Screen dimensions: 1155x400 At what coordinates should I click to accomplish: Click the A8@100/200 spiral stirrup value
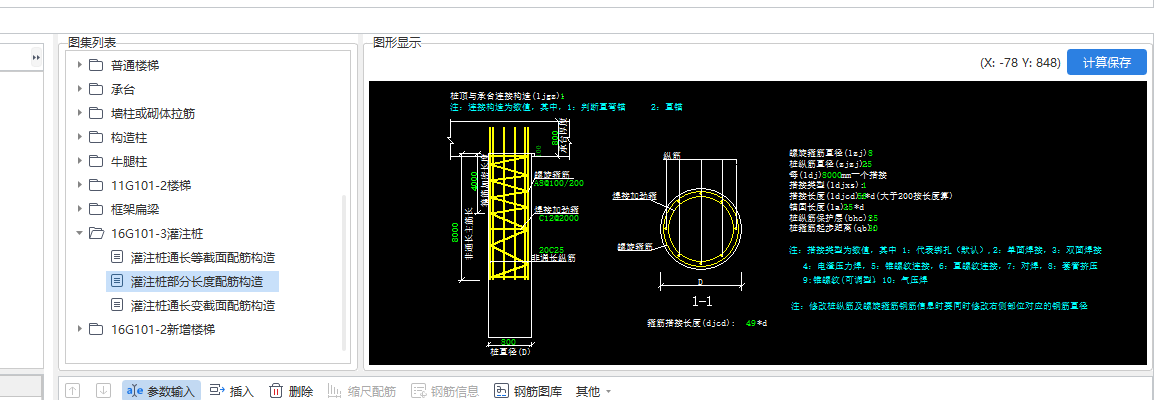(x=558, y=182)
